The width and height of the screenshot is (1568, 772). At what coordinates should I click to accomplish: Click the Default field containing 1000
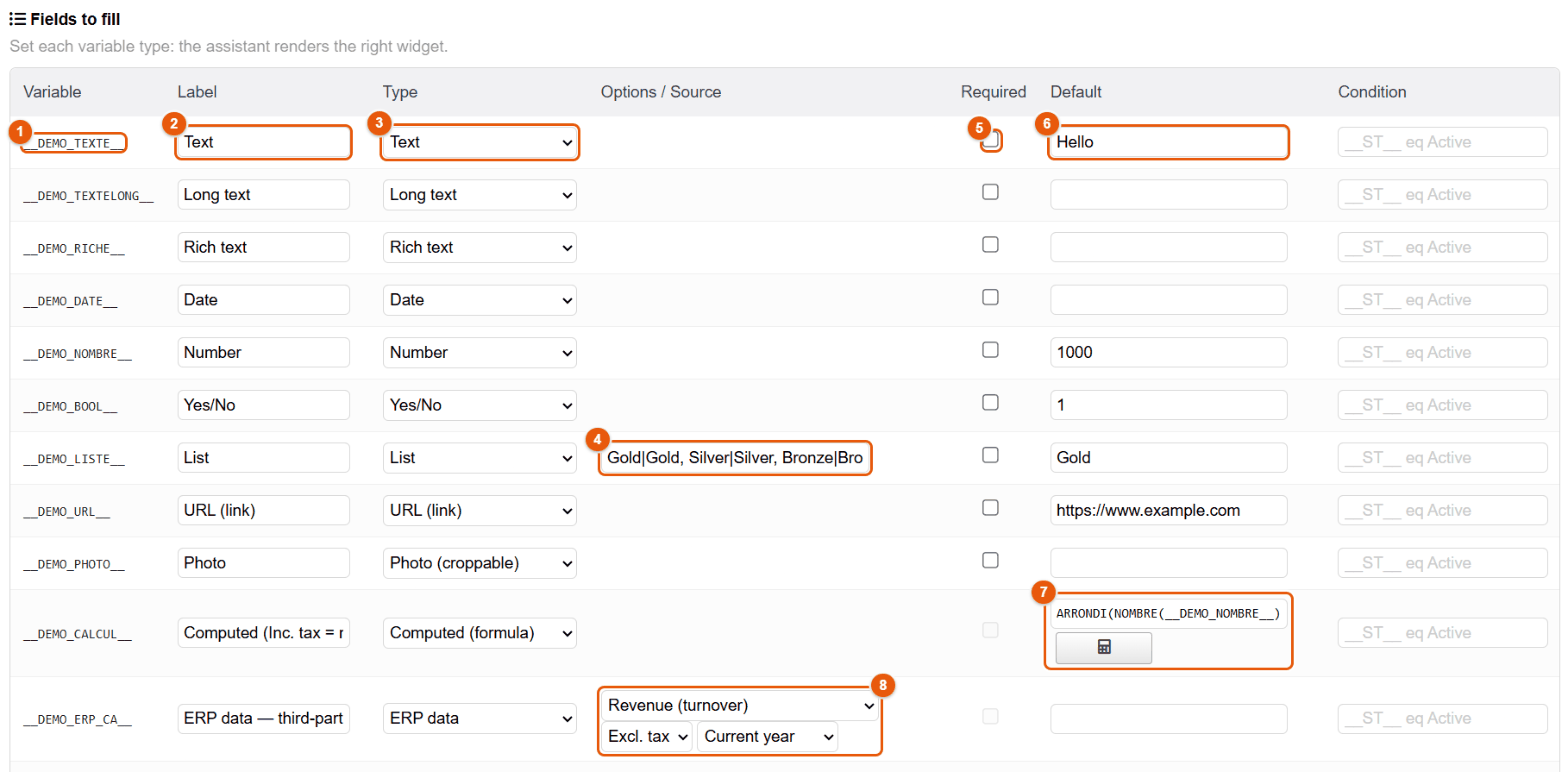pyautogui.click(x=1168, y=352)
